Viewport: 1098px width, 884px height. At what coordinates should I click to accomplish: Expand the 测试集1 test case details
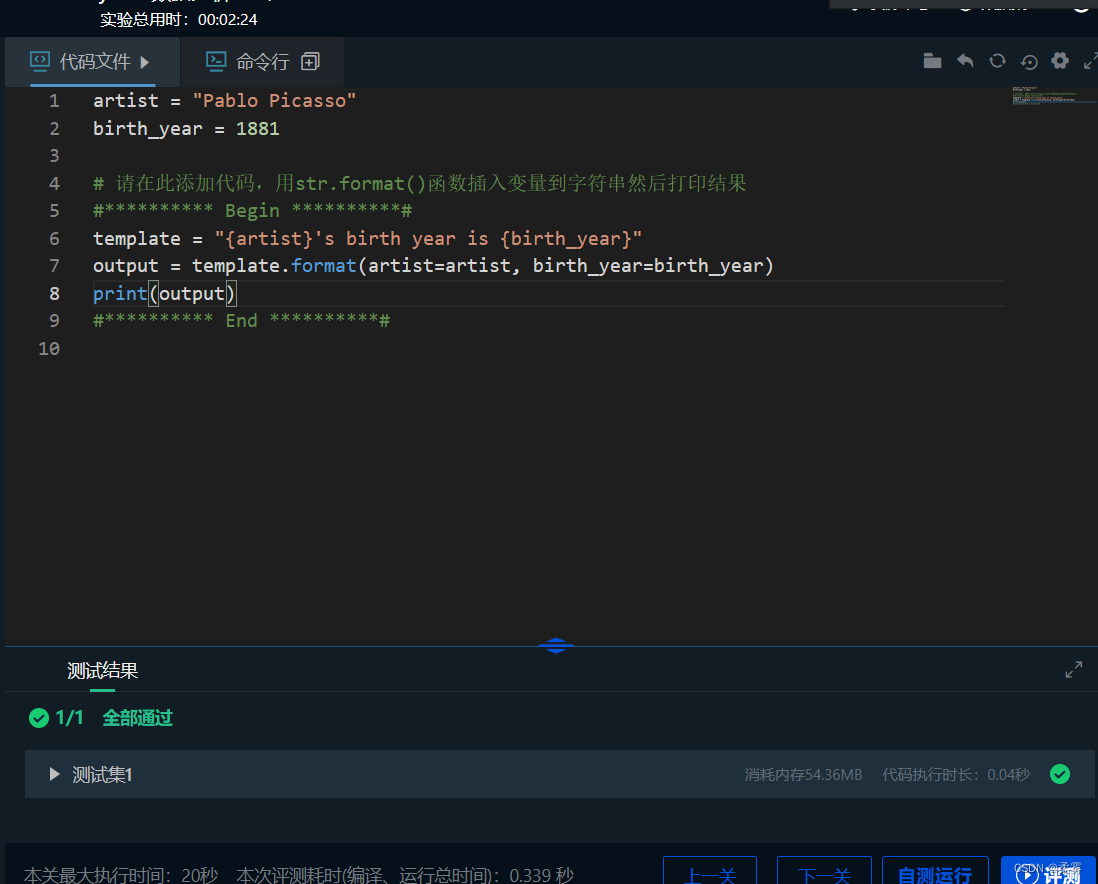pyautogui.click(x=54, y=773)
